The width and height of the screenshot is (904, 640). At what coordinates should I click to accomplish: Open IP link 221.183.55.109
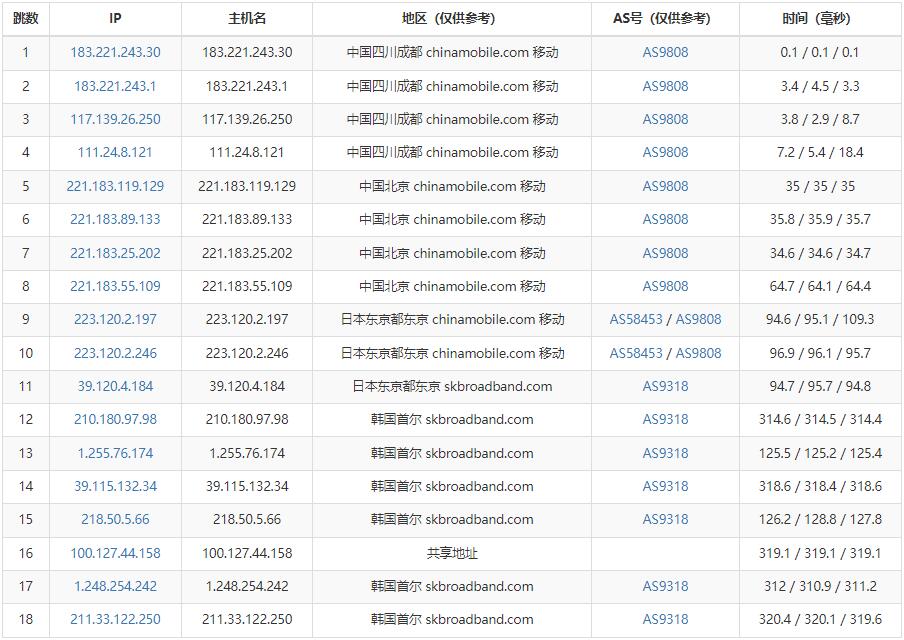pyautogui.click(x=115, y=286)
